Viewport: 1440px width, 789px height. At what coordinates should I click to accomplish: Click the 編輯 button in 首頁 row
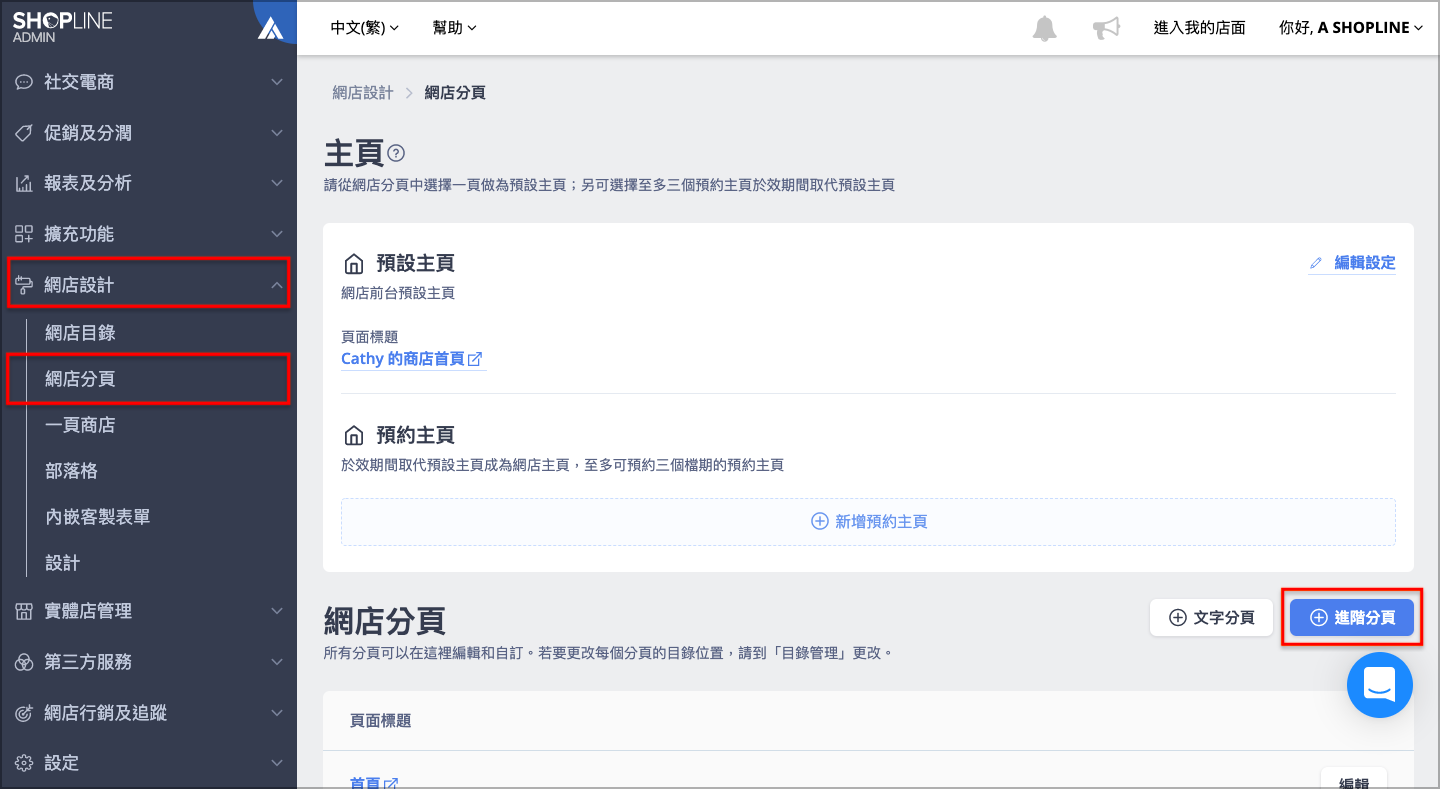click(x=1354, y=780)
